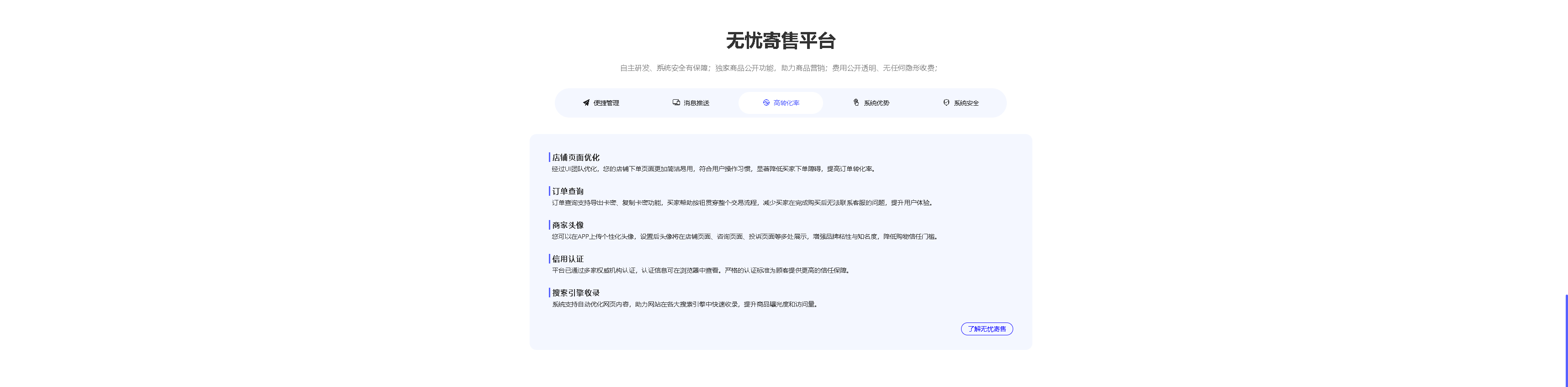Click the 无忧寄售平台 main title
The image size is (1568, 387).
click(781, 41)
